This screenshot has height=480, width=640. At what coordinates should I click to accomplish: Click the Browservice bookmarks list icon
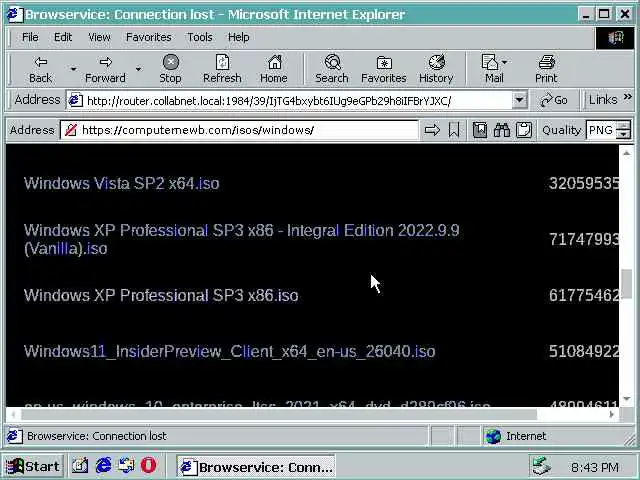[x=480, y=130]
